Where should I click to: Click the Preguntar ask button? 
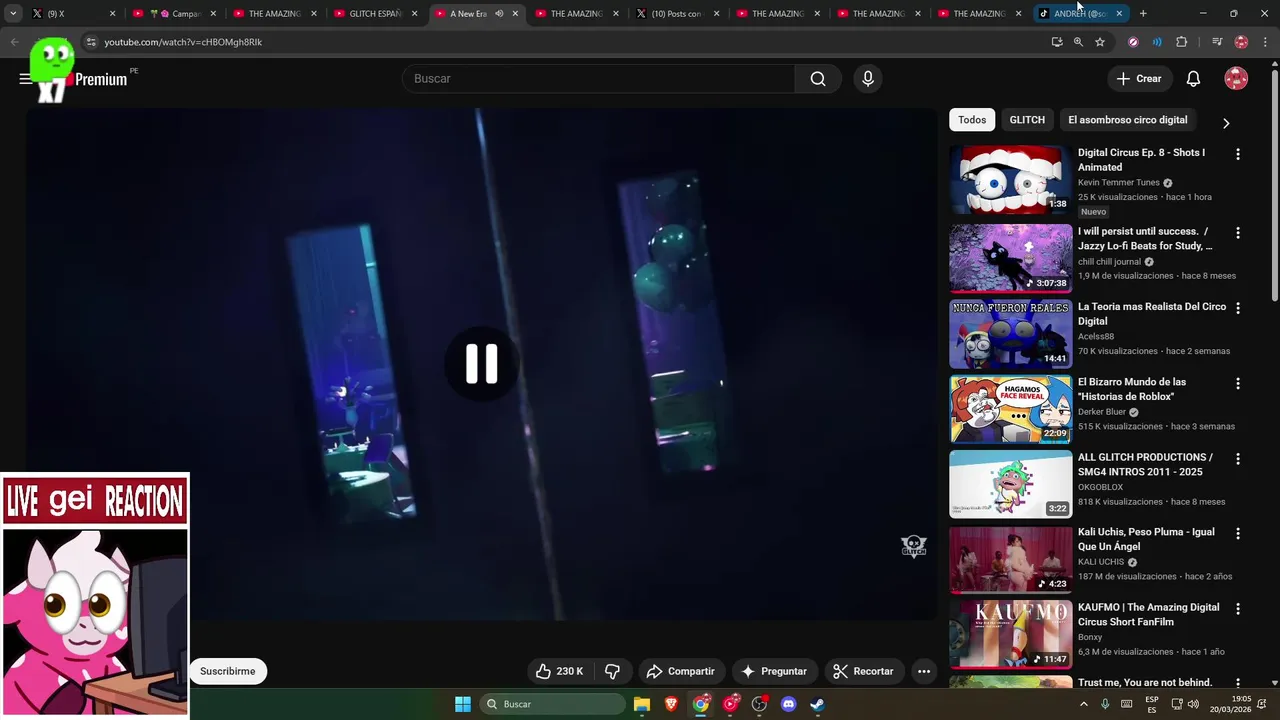(x=773, y=671)
